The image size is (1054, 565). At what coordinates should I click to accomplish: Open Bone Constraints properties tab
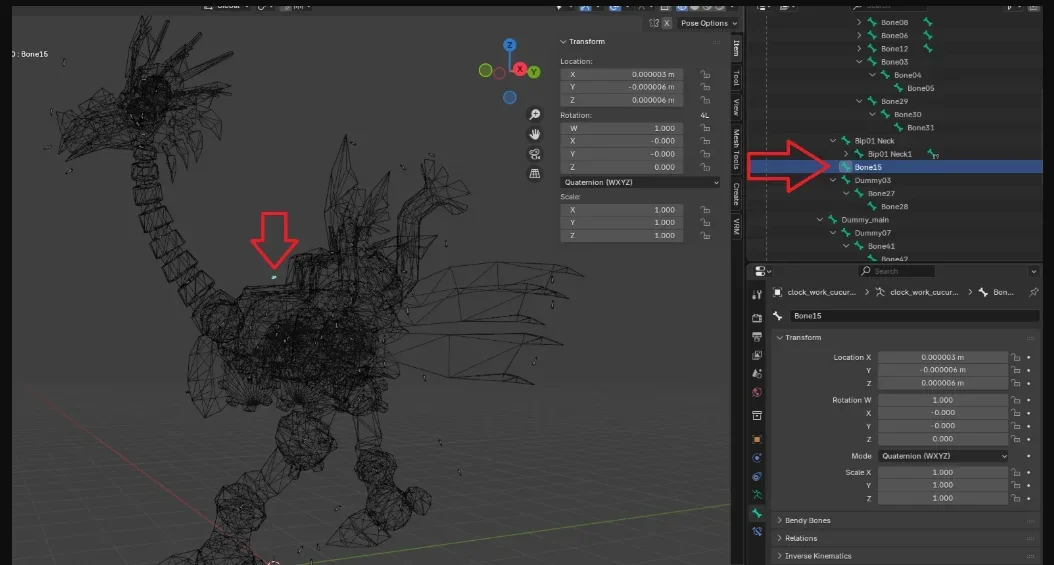click(x=757, y=531)
